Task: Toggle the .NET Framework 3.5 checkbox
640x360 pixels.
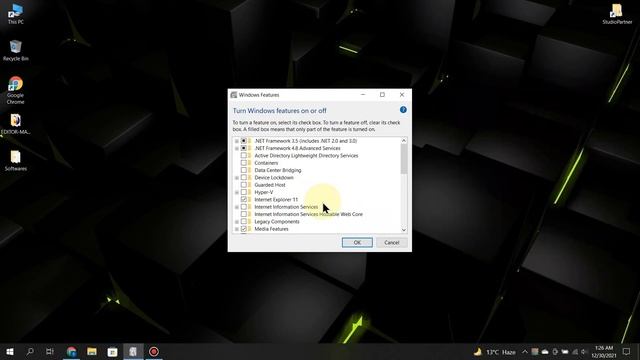Action: tap(244, 141)
